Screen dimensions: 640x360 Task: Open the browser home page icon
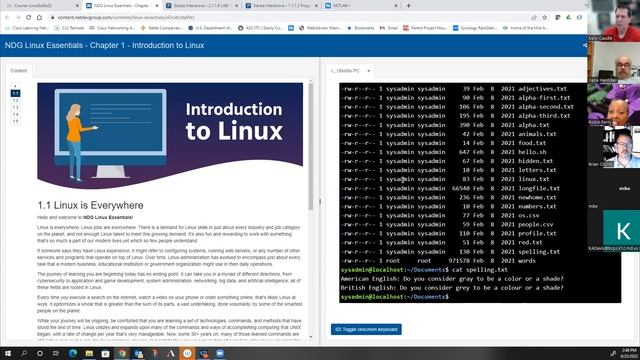39,18
